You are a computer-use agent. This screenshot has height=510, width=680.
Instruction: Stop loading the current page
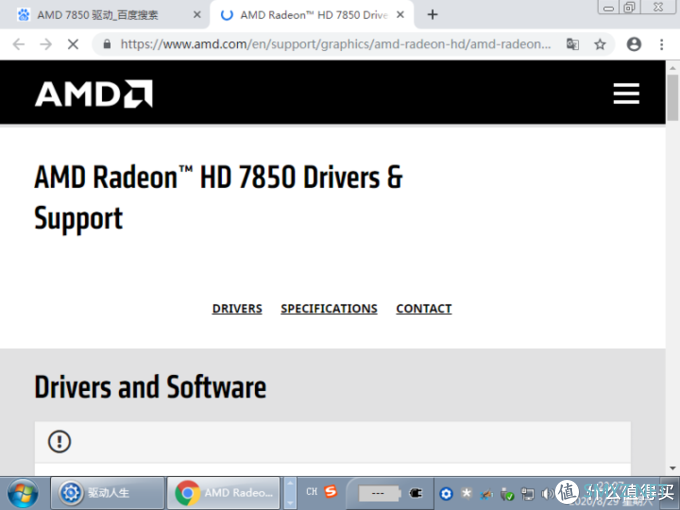pos(73,44)
